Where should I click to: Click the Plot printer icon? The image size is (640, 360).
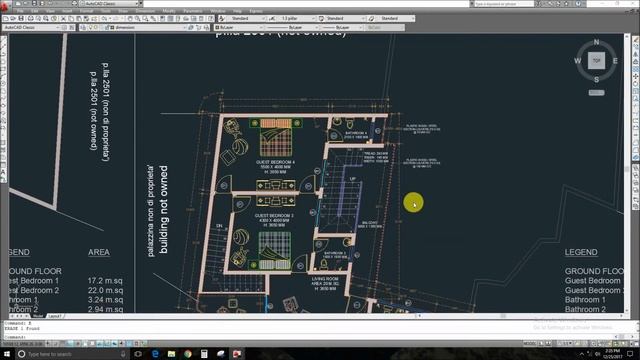pos(30,19)
